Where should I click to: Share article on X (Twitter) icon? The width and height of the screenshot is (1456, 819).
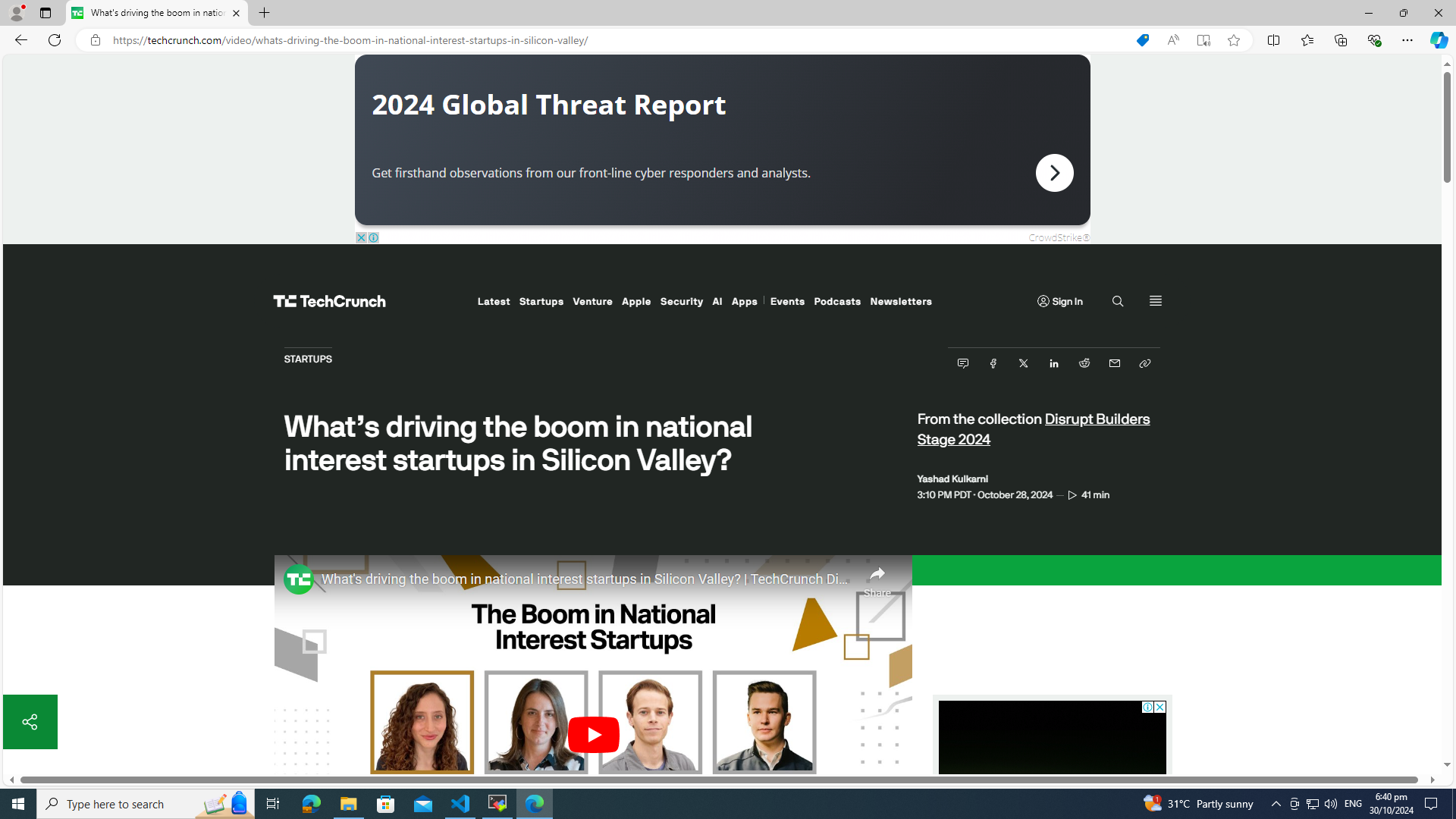(x=1023, y=363)
